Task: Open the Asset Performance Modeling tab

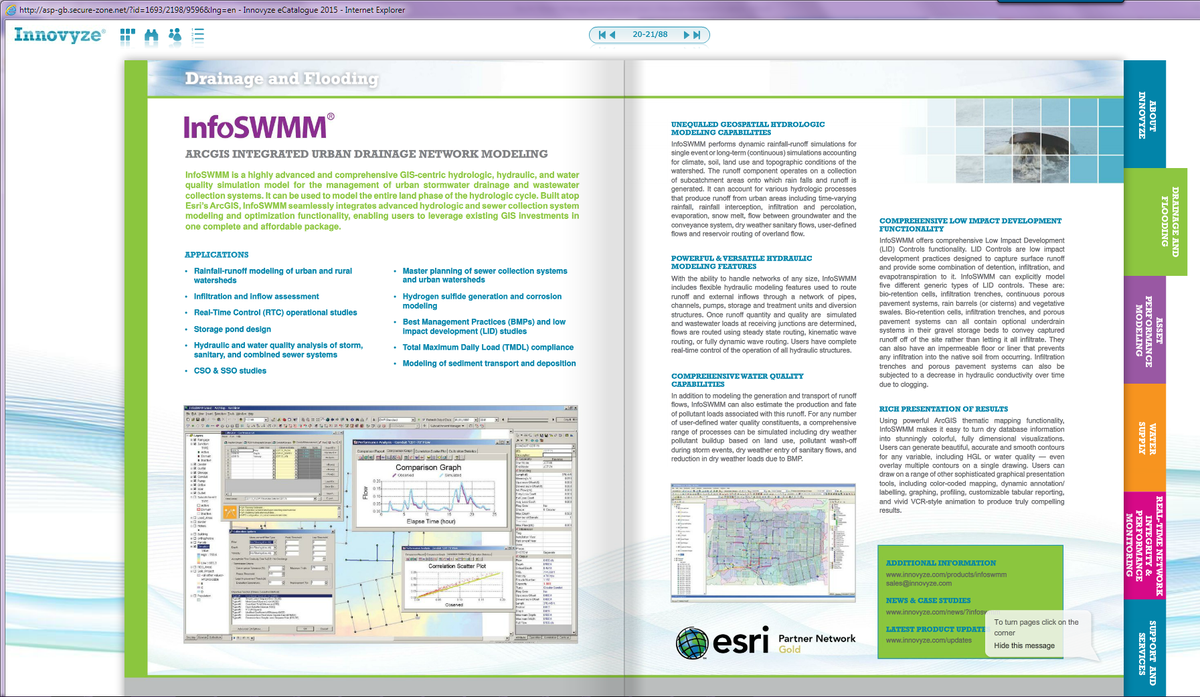Action: click(1145, 329)
